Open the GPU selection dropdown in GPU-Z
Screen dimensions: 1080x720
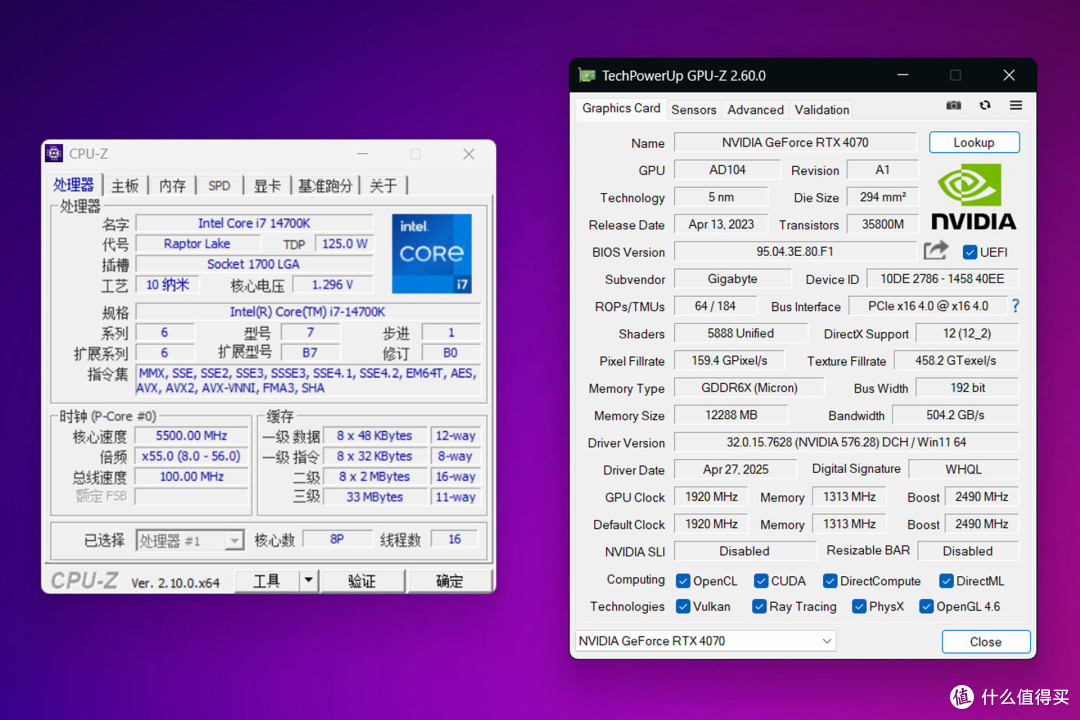[x=705, y=641]
